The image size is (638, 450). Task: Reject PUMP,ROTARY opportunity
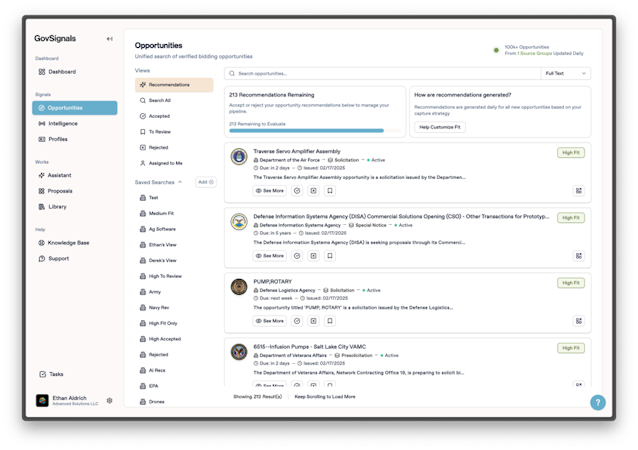pos(313,321)
